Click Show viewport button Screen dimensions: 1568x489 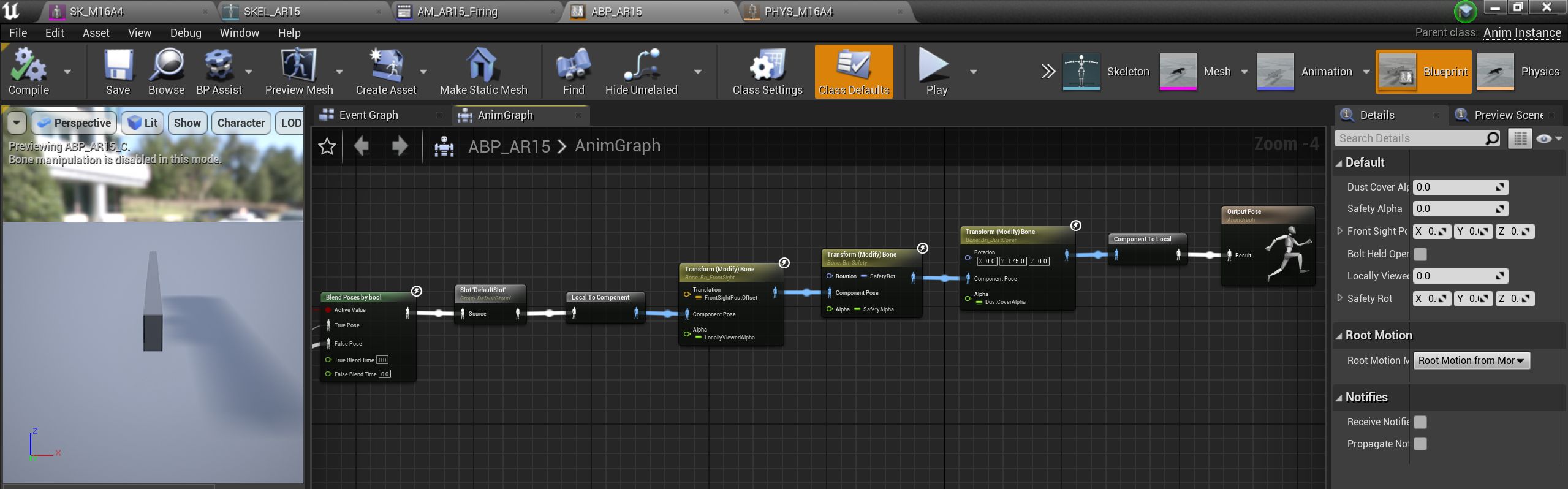tap(187, 123)
